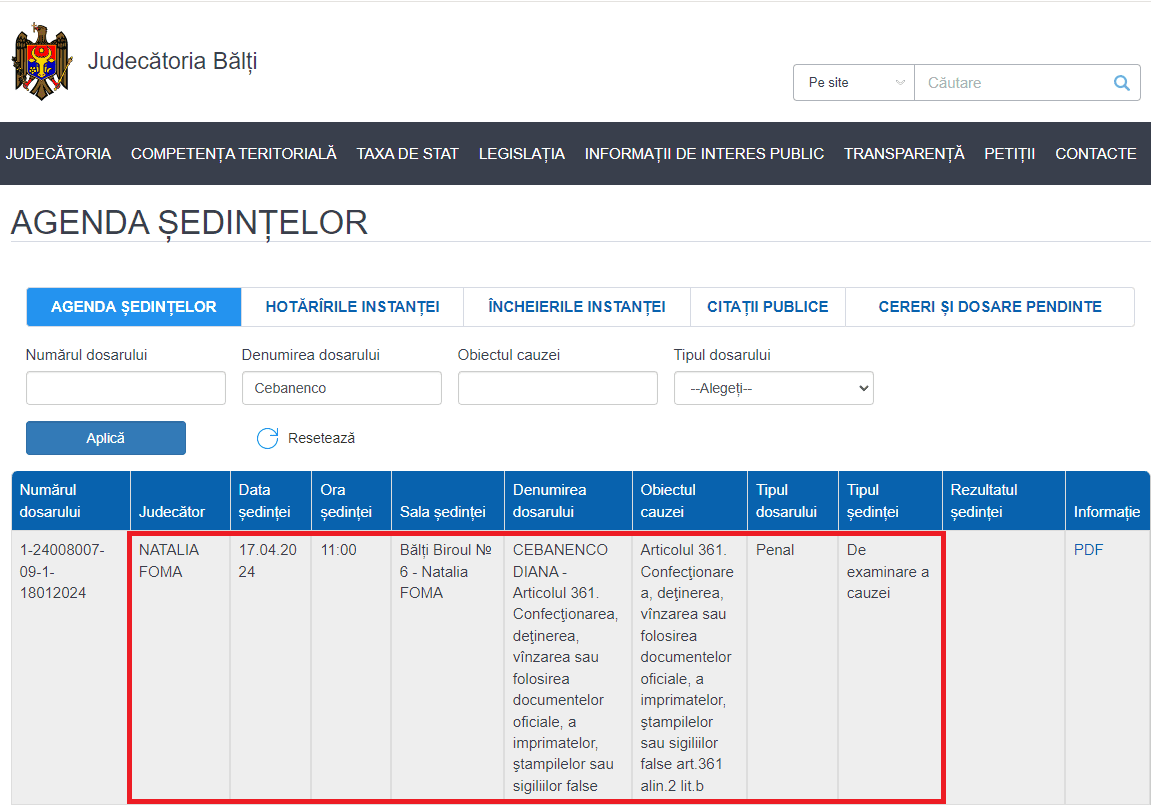The width and height of the screenshot is (1151, 805).
Task: Select the CITAȚII PUBLICE tab
Action: [767, 307]
